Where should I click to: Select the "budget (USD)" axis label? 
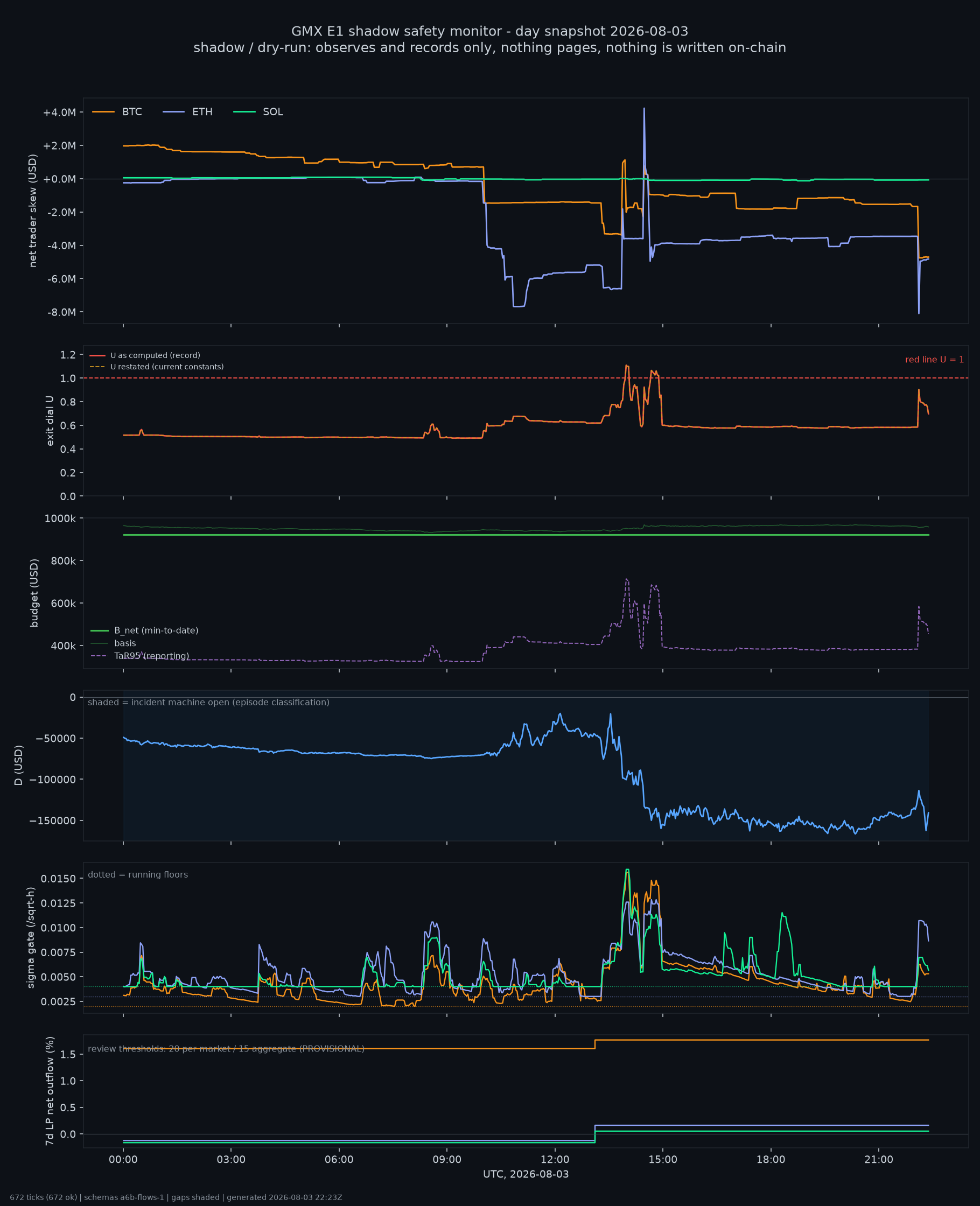[x=34, y=593]
